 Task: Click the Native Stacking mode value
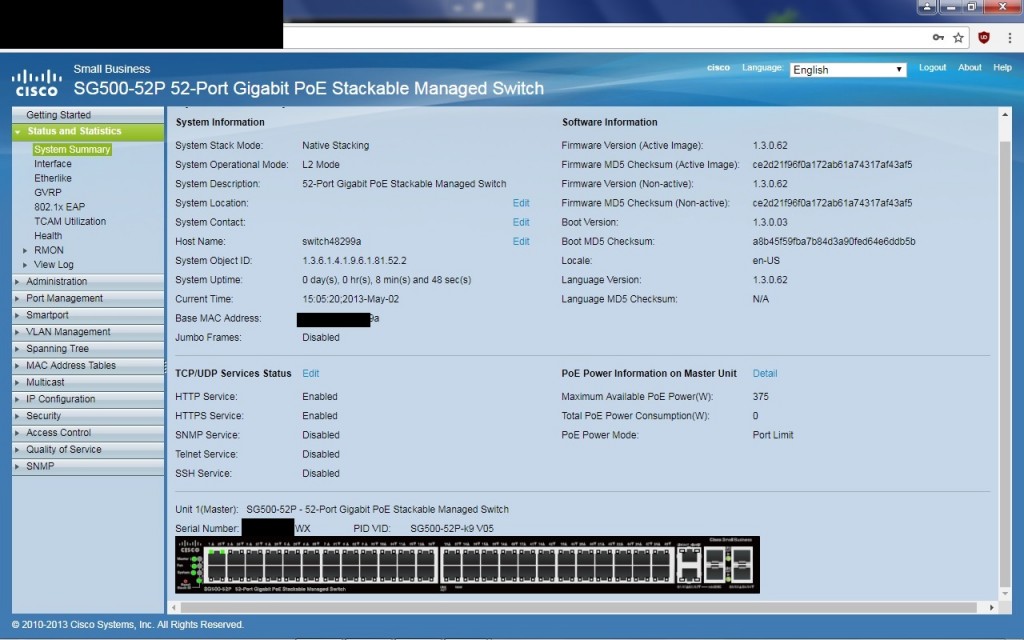[335, 146]
